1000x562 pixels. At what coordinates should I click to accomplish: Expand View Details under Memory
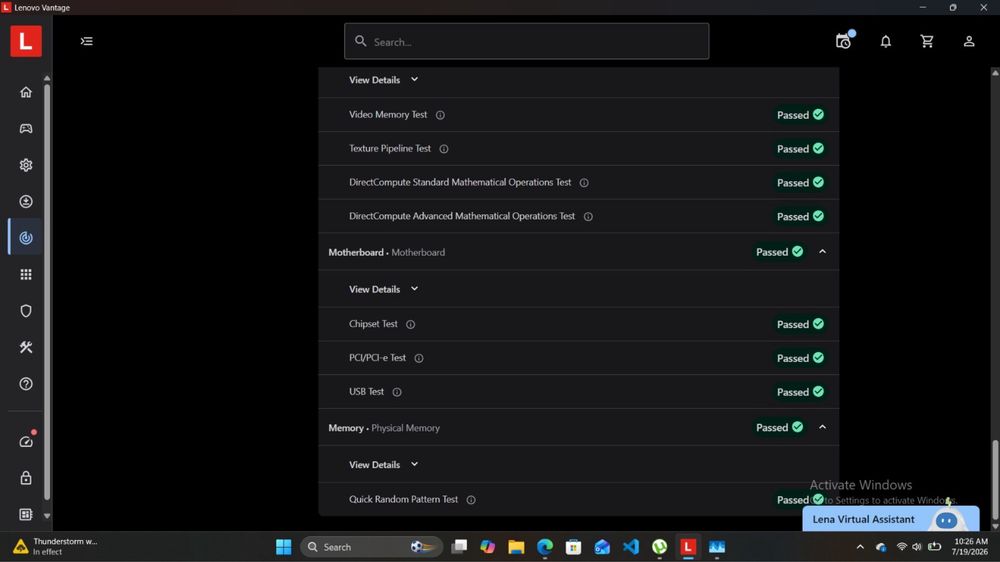(383, 464)
